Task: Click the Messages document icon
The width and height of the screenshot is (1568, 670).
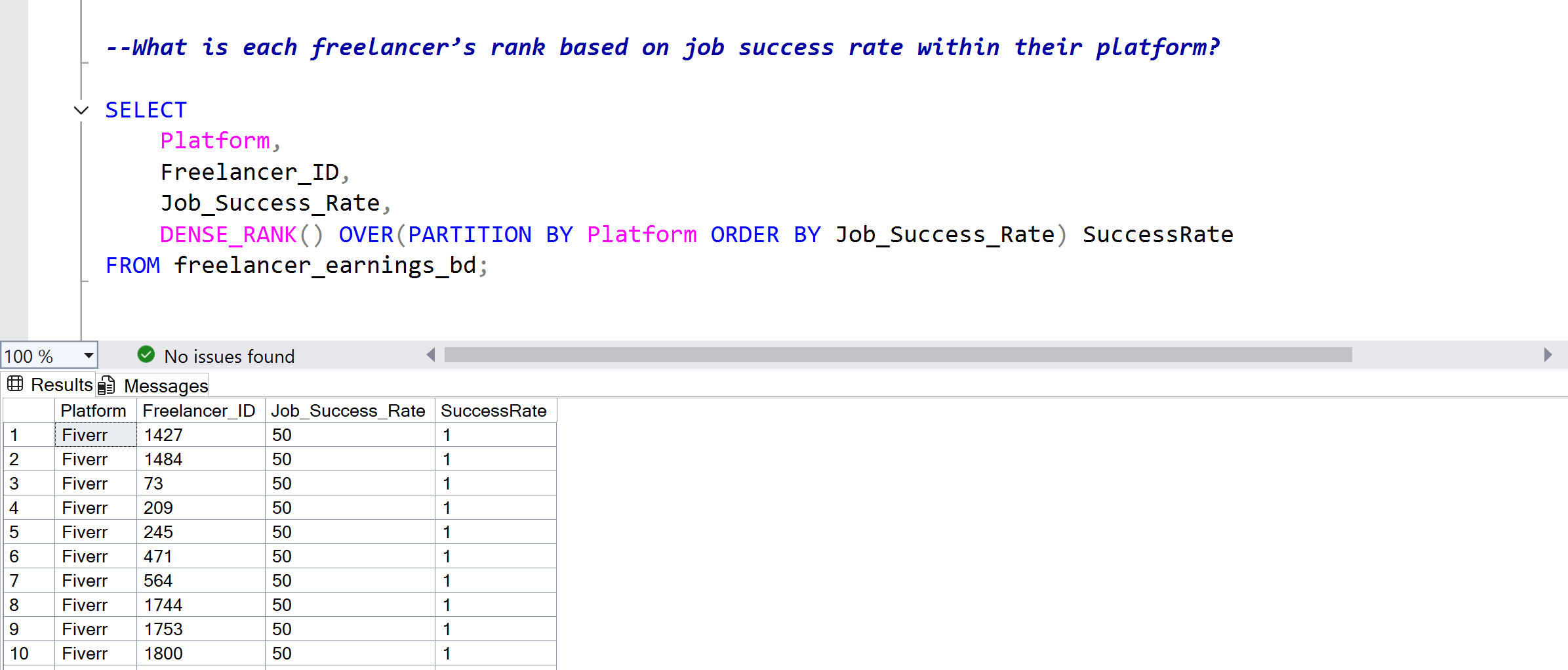Action: 106,386
